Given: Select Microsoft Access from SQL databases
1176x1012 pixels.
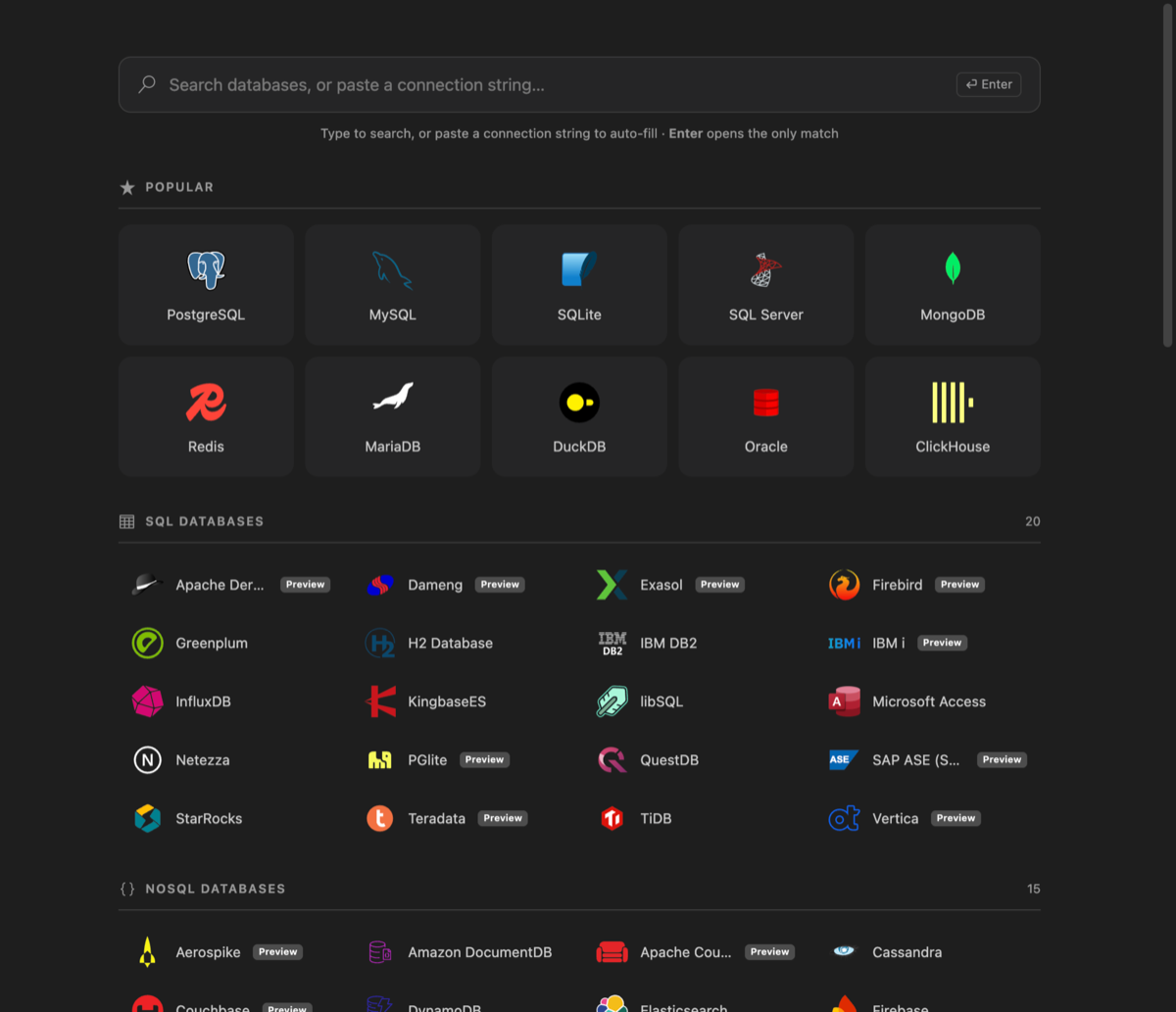Looking at the screenshot, I should (907, 701).
